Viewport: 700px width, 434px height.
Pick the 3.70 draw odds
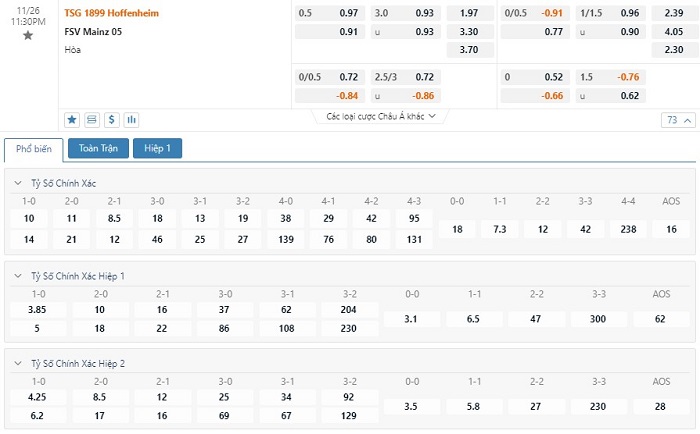click(468, 49)
